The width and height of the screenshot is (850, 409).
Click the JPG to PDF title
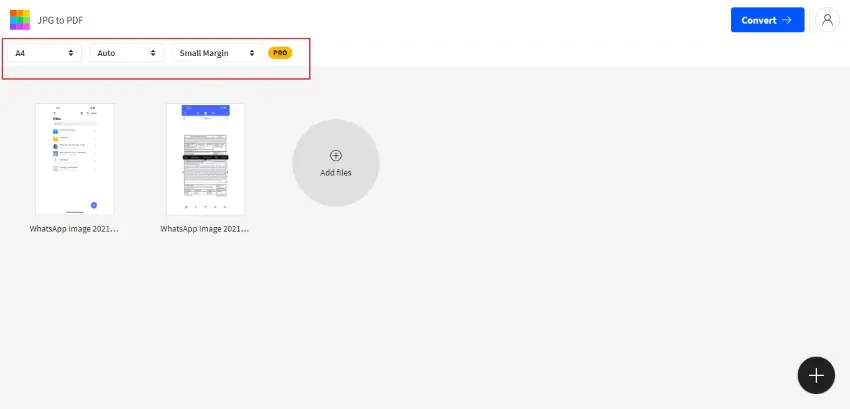[60, 21]
